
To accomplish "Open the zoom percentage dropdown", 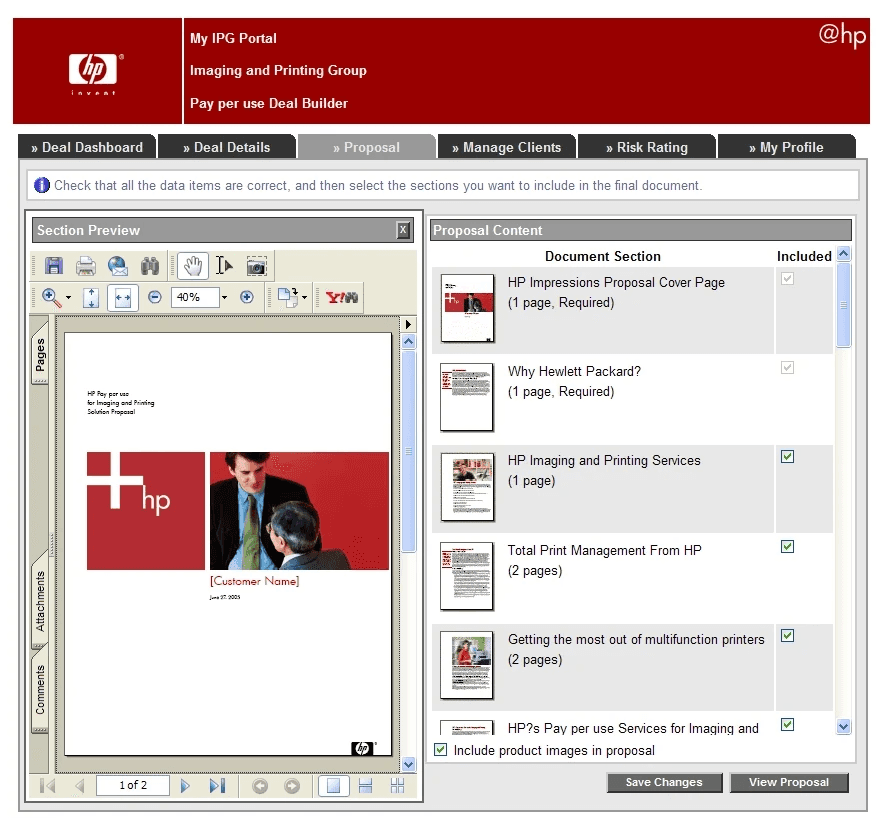I will 224,297.
